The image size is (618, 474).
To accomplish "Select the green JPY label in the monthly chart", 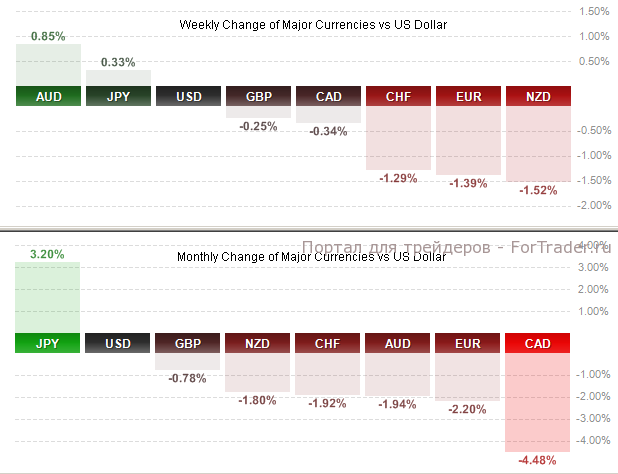I will point(48,343).
